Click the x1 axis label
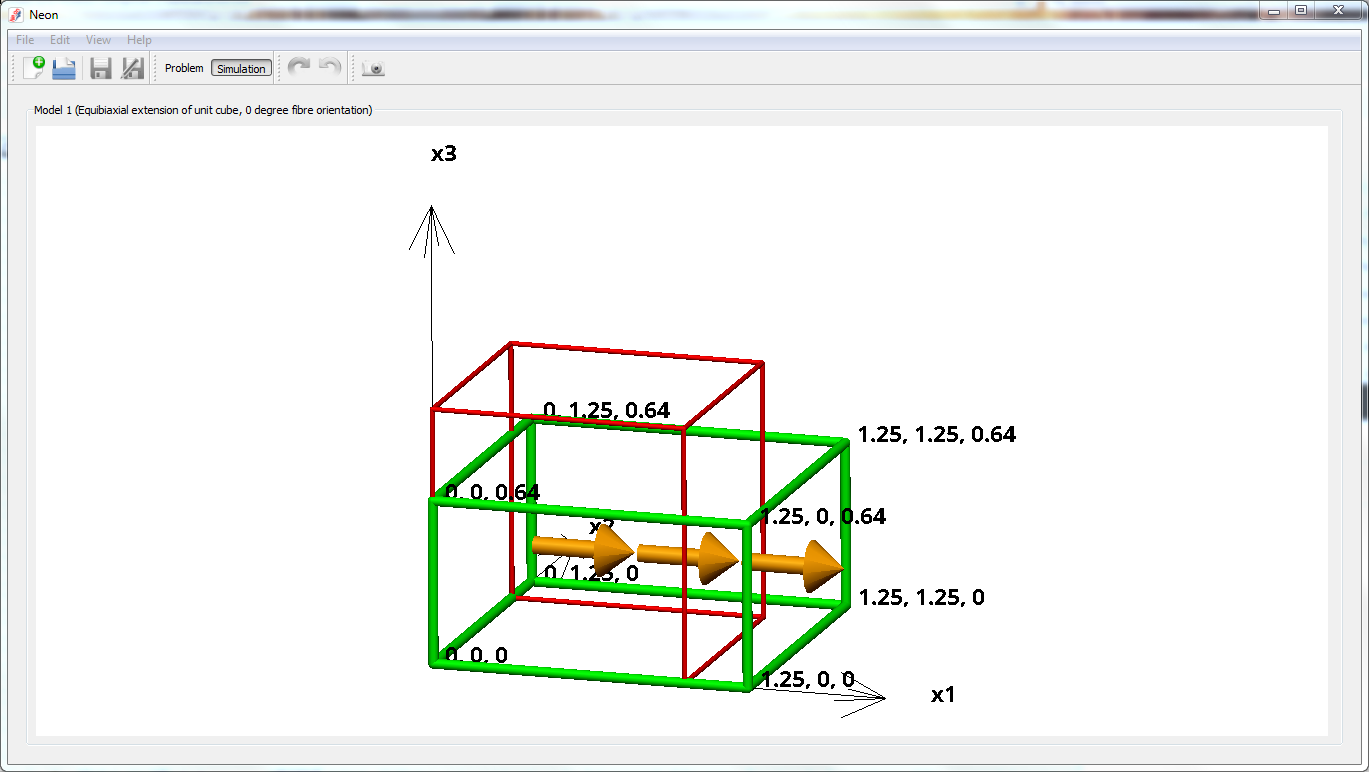 pyautogui.click(x=943, y=694)
